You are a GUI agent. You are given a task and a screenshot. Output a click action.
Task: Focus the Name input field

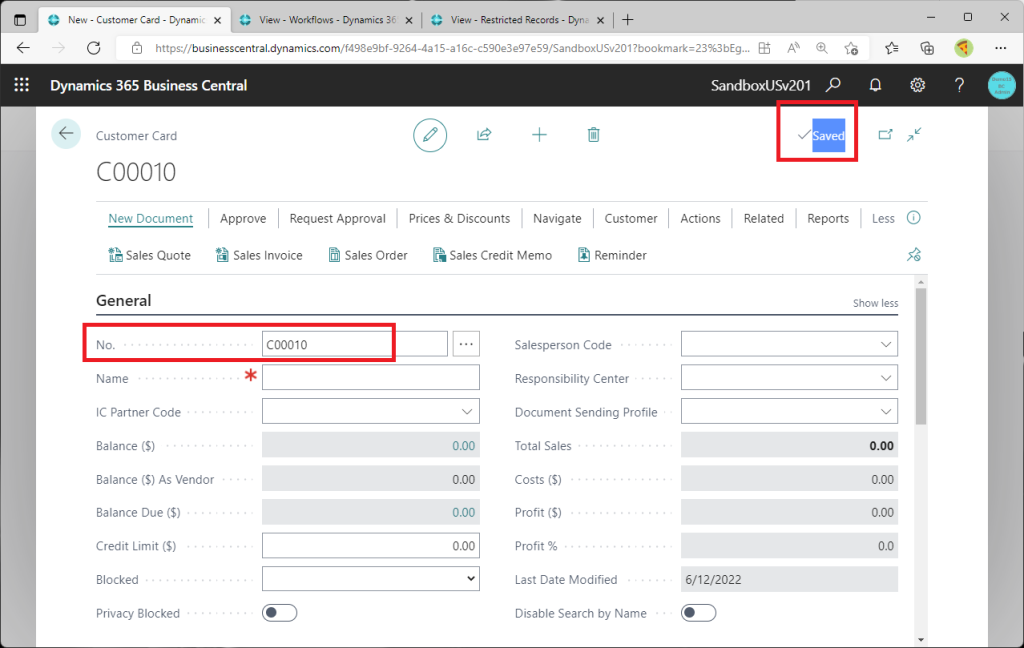point(371,378)
